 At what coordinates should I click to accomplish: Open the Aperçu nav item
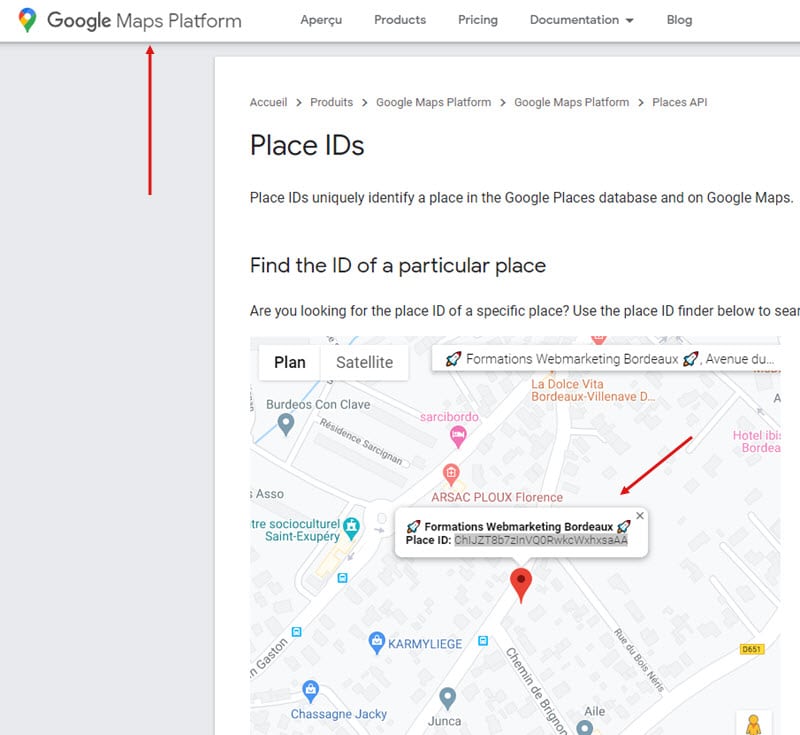click(321, 20)
